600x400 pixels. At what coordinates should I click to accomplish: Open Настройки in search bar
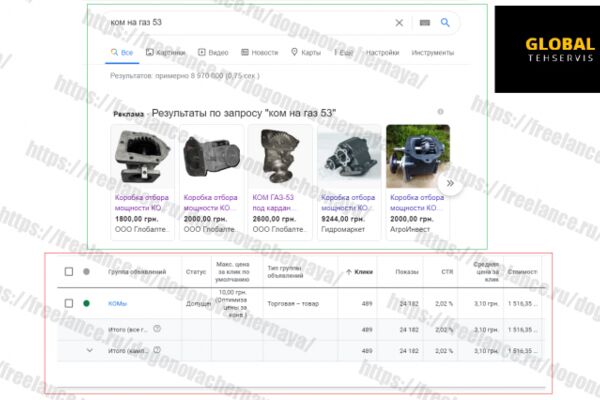tap(382, 52)
